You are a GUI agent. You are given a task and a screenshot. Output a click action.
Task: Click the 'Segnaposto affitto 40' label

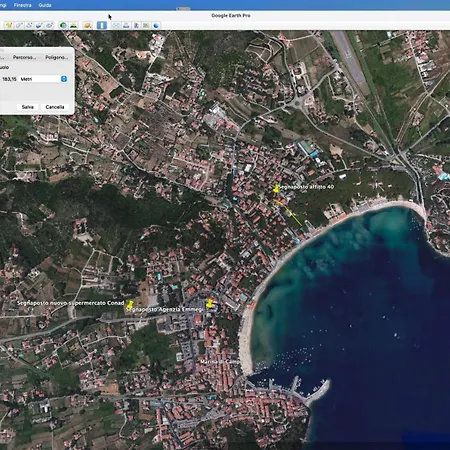[x=306, y=187]
